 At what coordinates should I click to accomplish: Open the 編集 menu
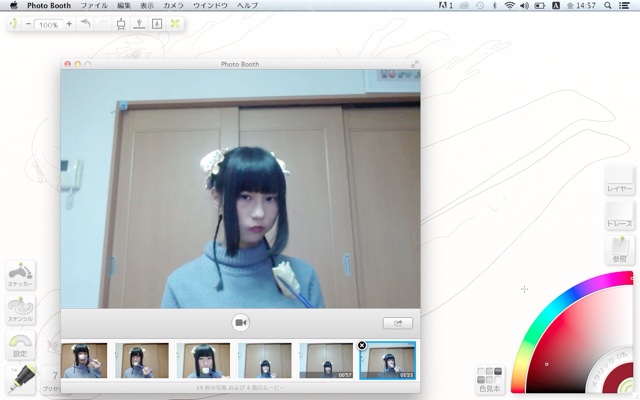[124, 5]
